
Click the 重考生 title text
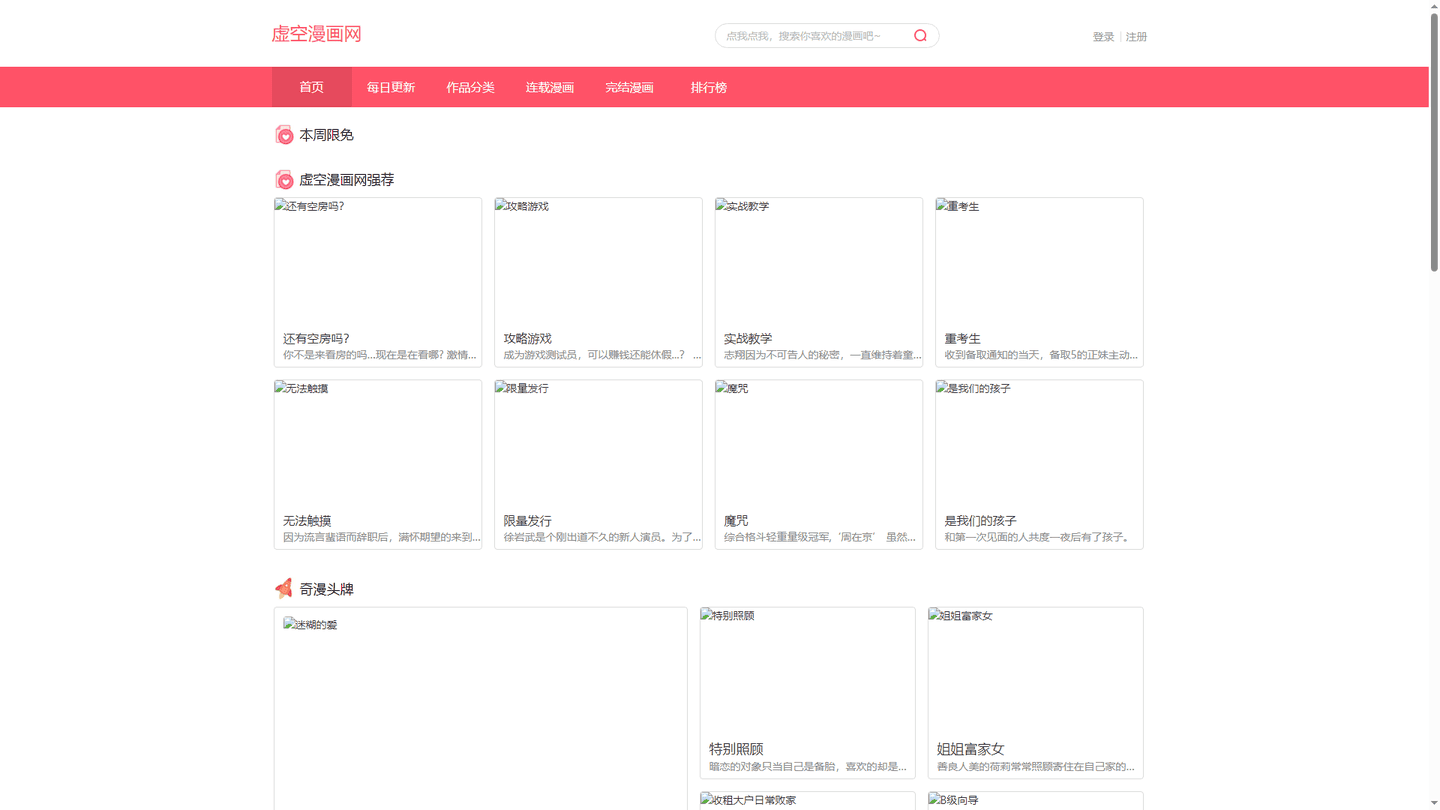point(962,339)
